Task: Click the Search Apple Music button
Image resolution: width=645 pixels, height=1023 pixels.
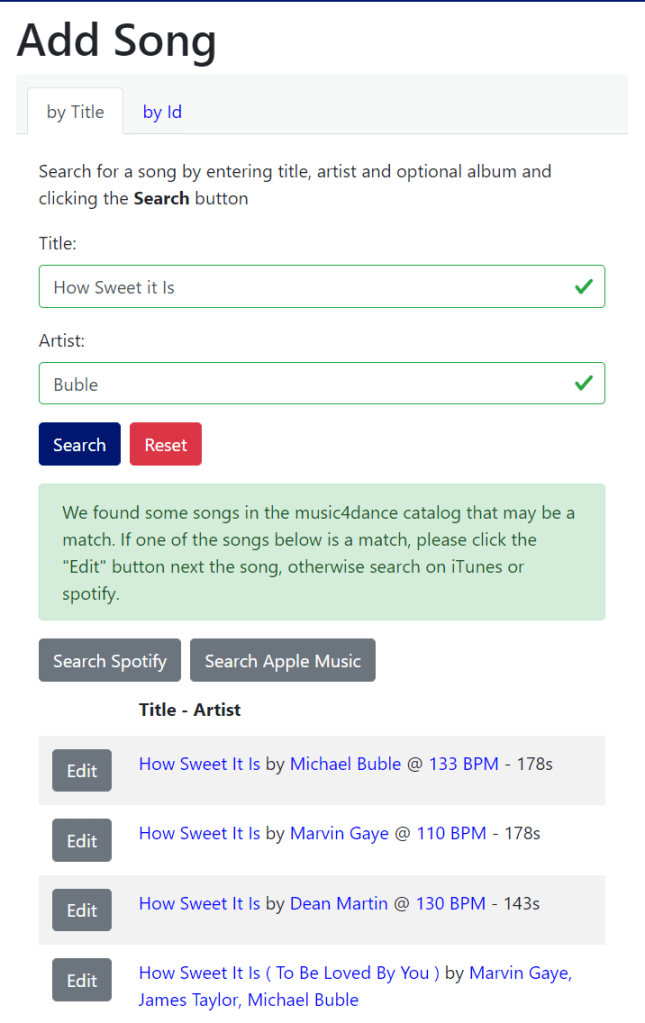Action: (282, 661)
